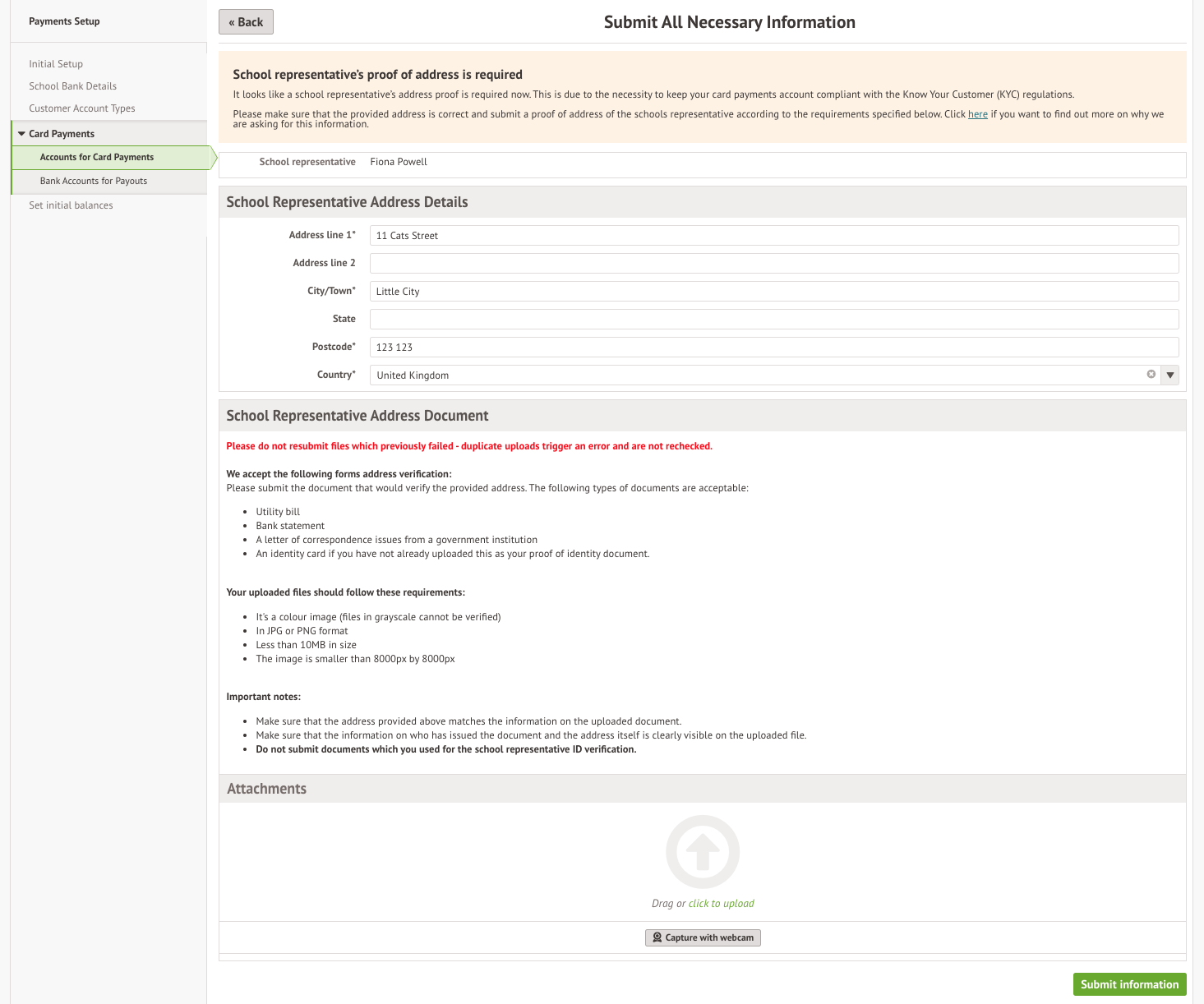
Task: Clear the Country field with the x icon
Action: point(1151,375)
